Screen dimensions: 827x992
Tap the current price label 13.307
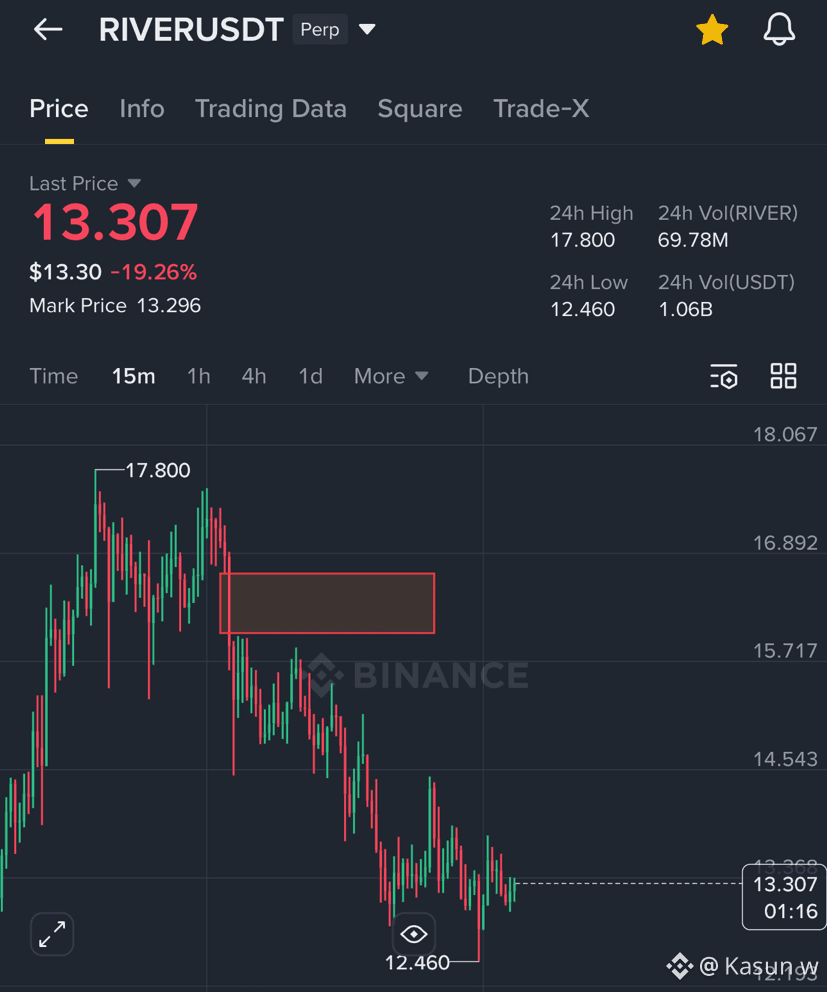785,897
